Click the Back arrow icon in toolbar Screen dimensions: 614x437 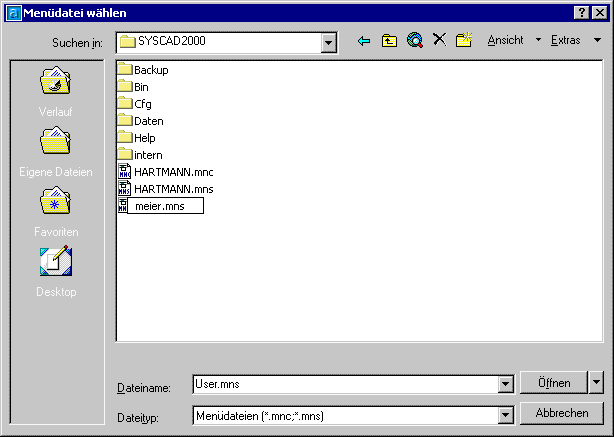coord(364,41)
